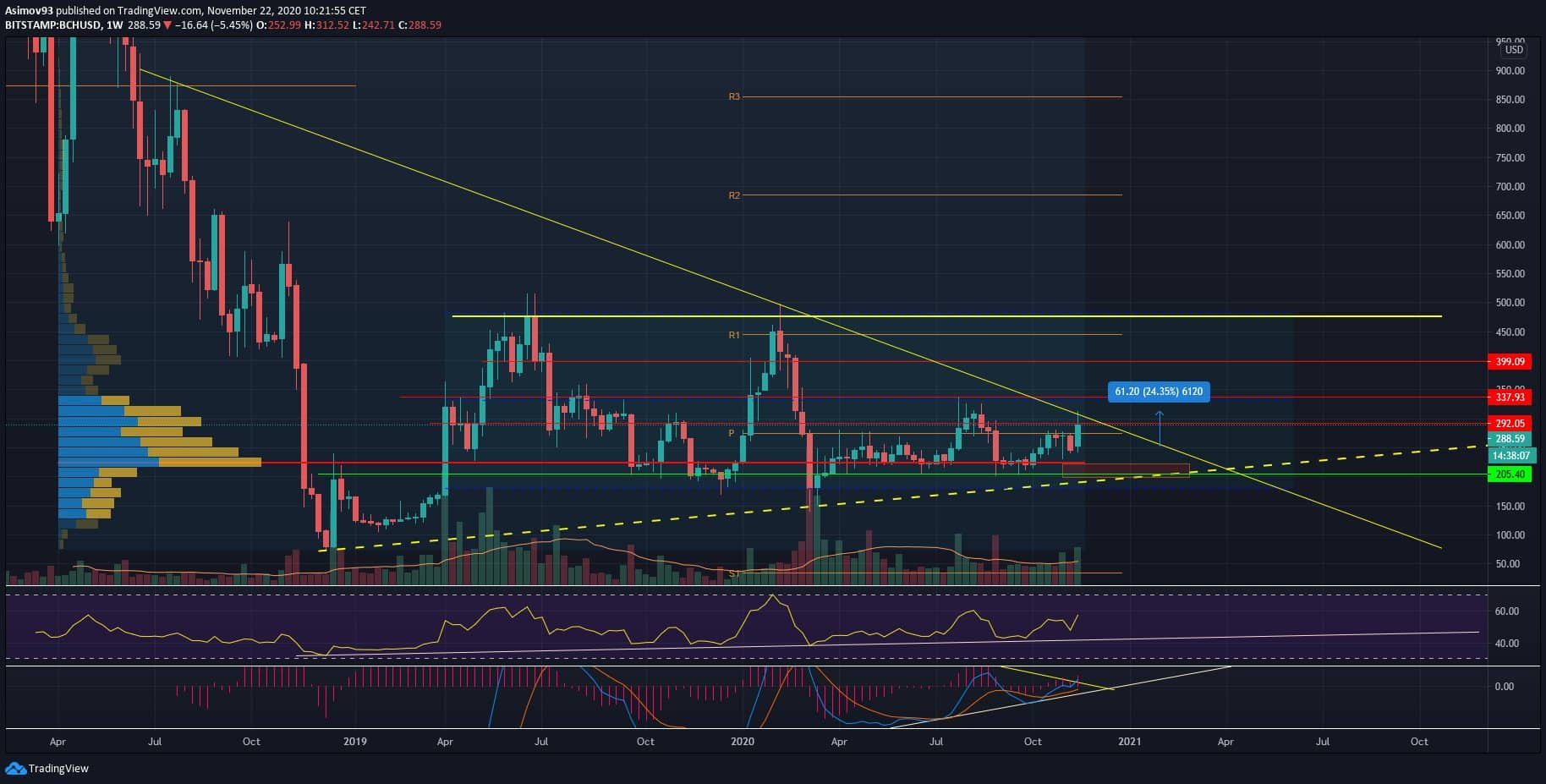Viewport: 1546px width, 784px height.
Task: Click the green 205.40 price label
Action: point(1510,474)
